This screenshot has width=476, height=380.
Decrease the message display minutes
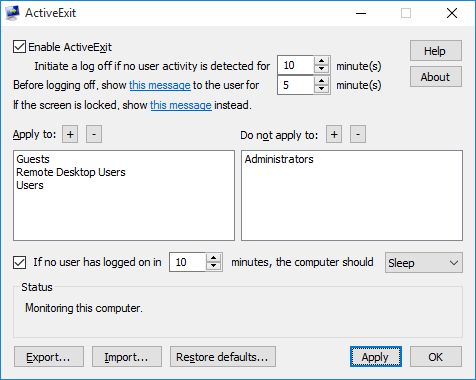click(321, 89)
